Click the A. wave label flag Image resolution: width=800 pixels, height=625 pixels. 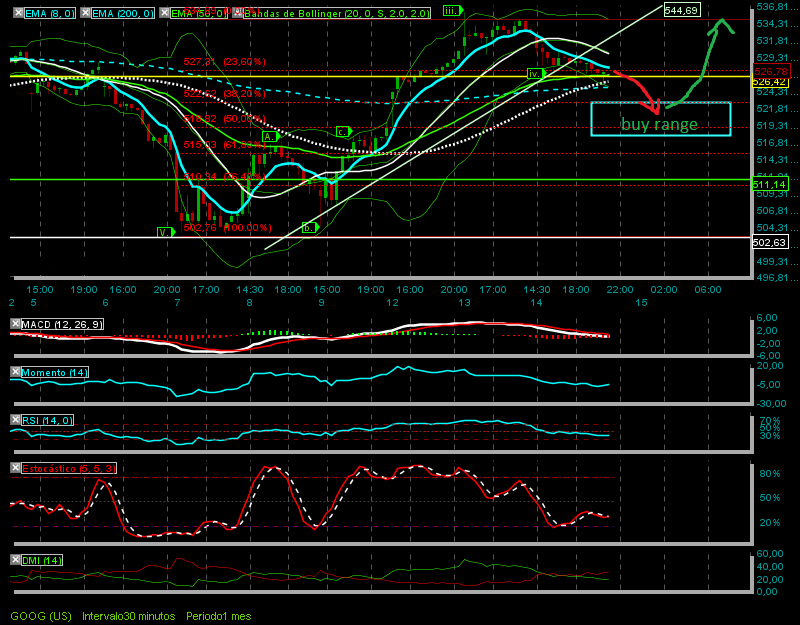pyautogui.click(x=270, y=136)
